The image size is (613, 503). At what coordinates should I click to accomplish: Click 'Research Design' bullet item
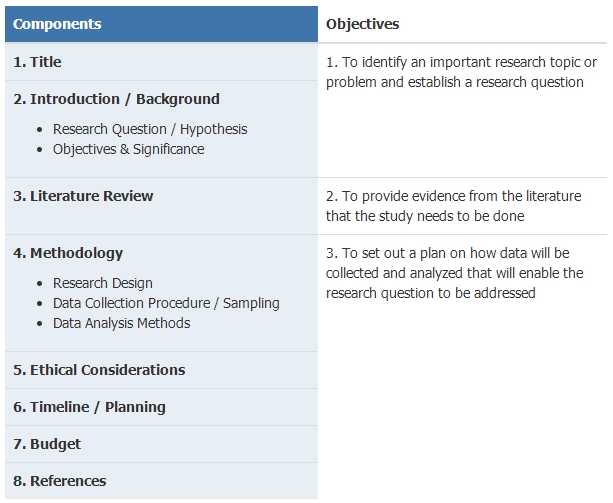pos(103,283)
